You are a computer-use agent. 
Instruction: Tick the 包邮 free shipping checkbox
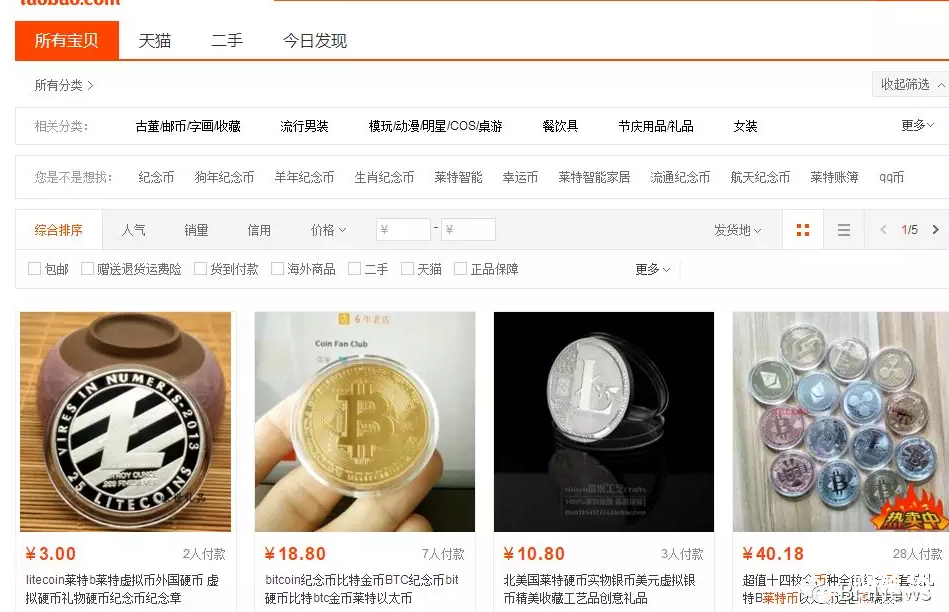pos(34,268)
